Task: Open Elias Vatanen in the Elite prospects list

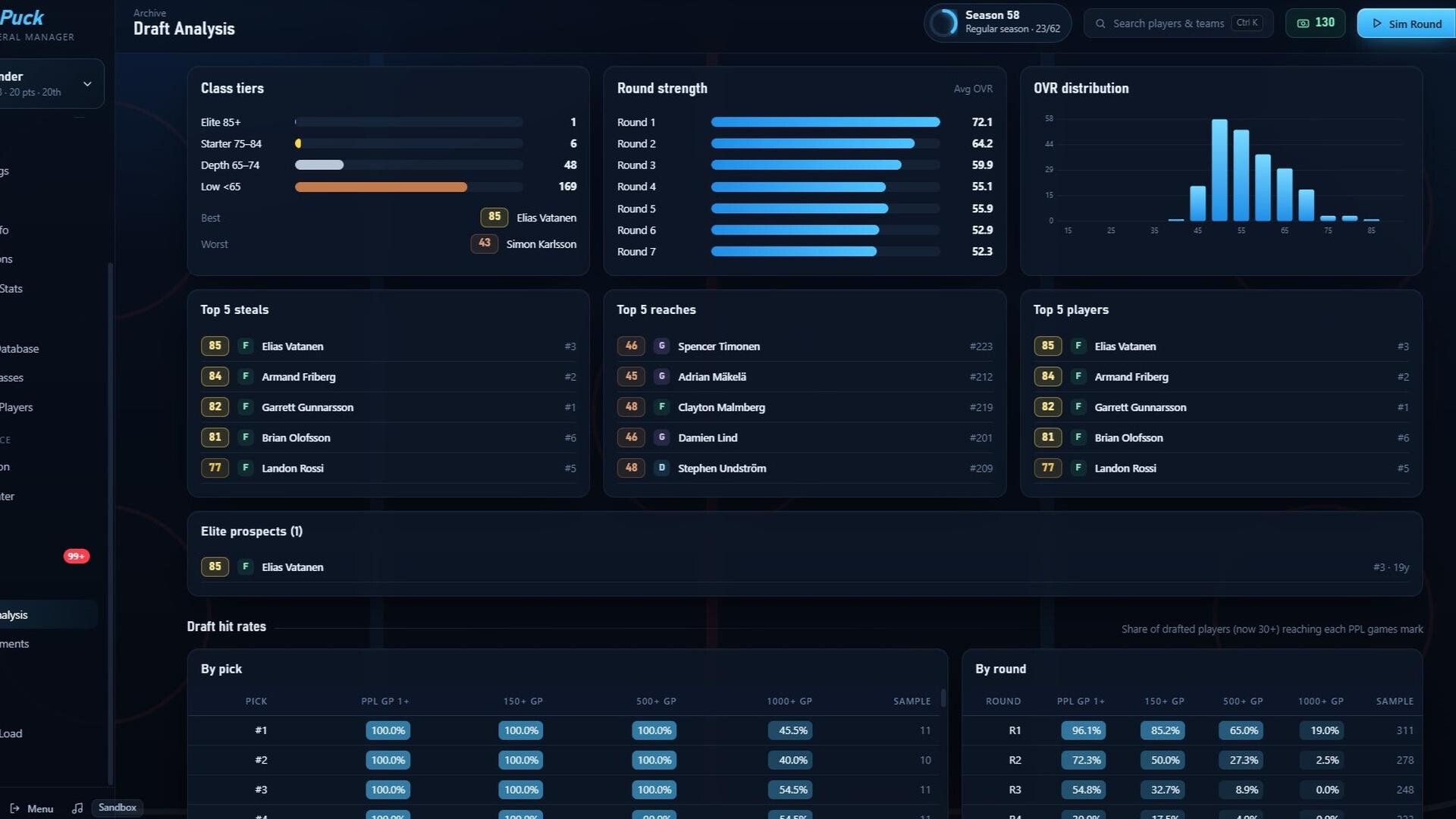Action: 293,567
